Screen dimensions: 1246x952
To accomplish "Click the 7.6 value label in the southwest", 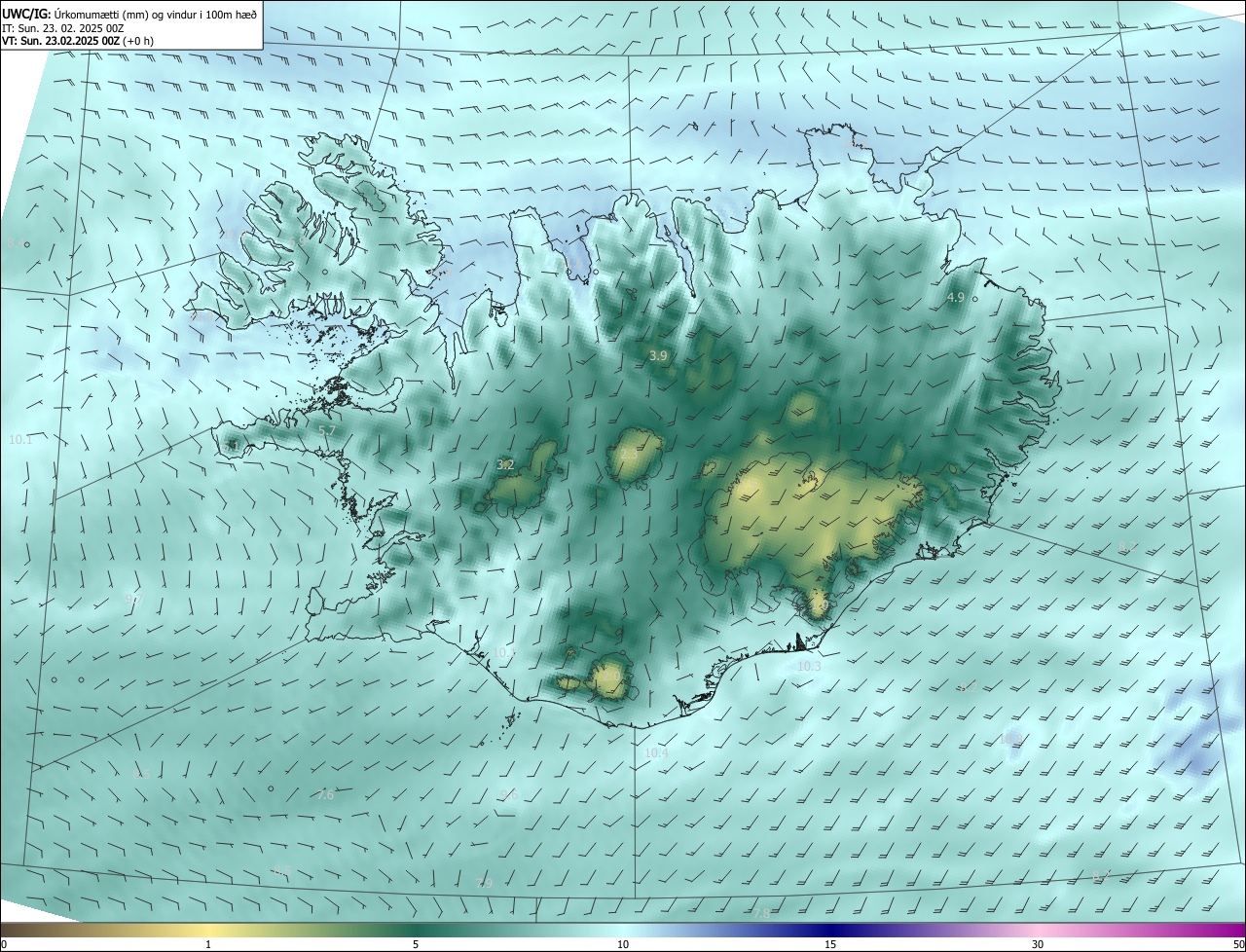I will coord(325,795).
